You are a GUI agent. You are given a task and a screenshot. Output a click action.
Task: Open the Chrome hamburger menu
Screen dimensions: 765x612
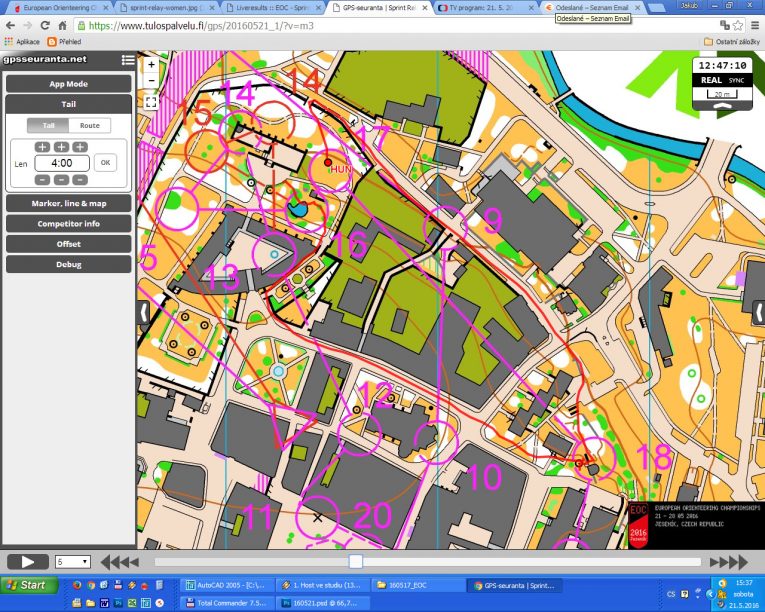point(755,25)
